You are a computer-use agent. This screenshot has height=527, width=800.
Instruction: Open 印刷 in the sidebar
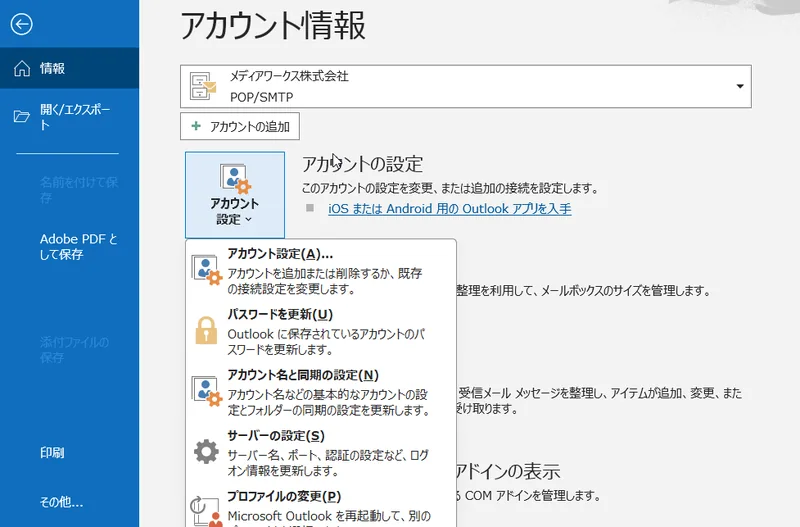[69, 453]
